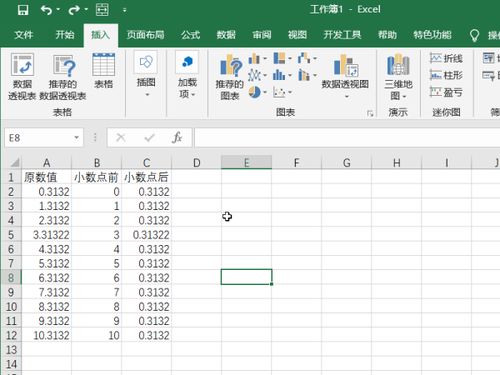Insert a 柱形 column sparkline
Viewport: 500px width, 375px height.
tap(446, 75)
